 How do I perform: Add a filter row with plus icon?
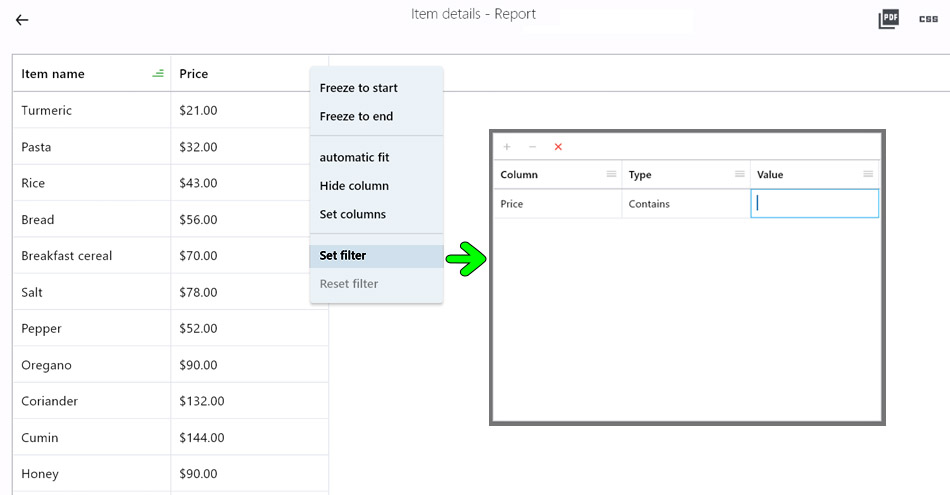point(507,147)
